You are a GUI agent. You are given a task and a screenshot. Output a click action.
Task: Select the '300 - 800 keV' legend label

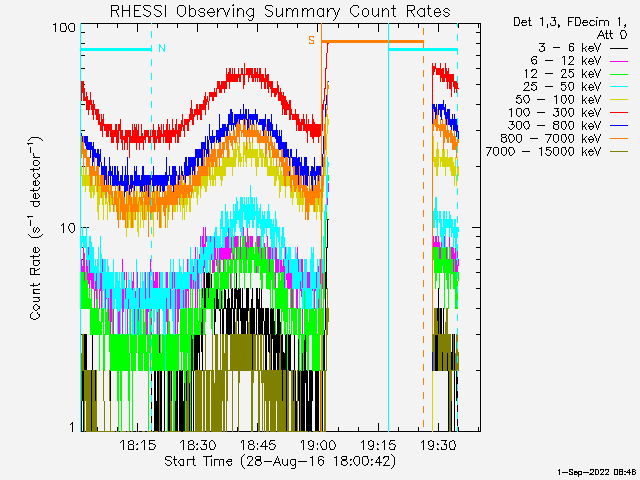click(557, 125)
